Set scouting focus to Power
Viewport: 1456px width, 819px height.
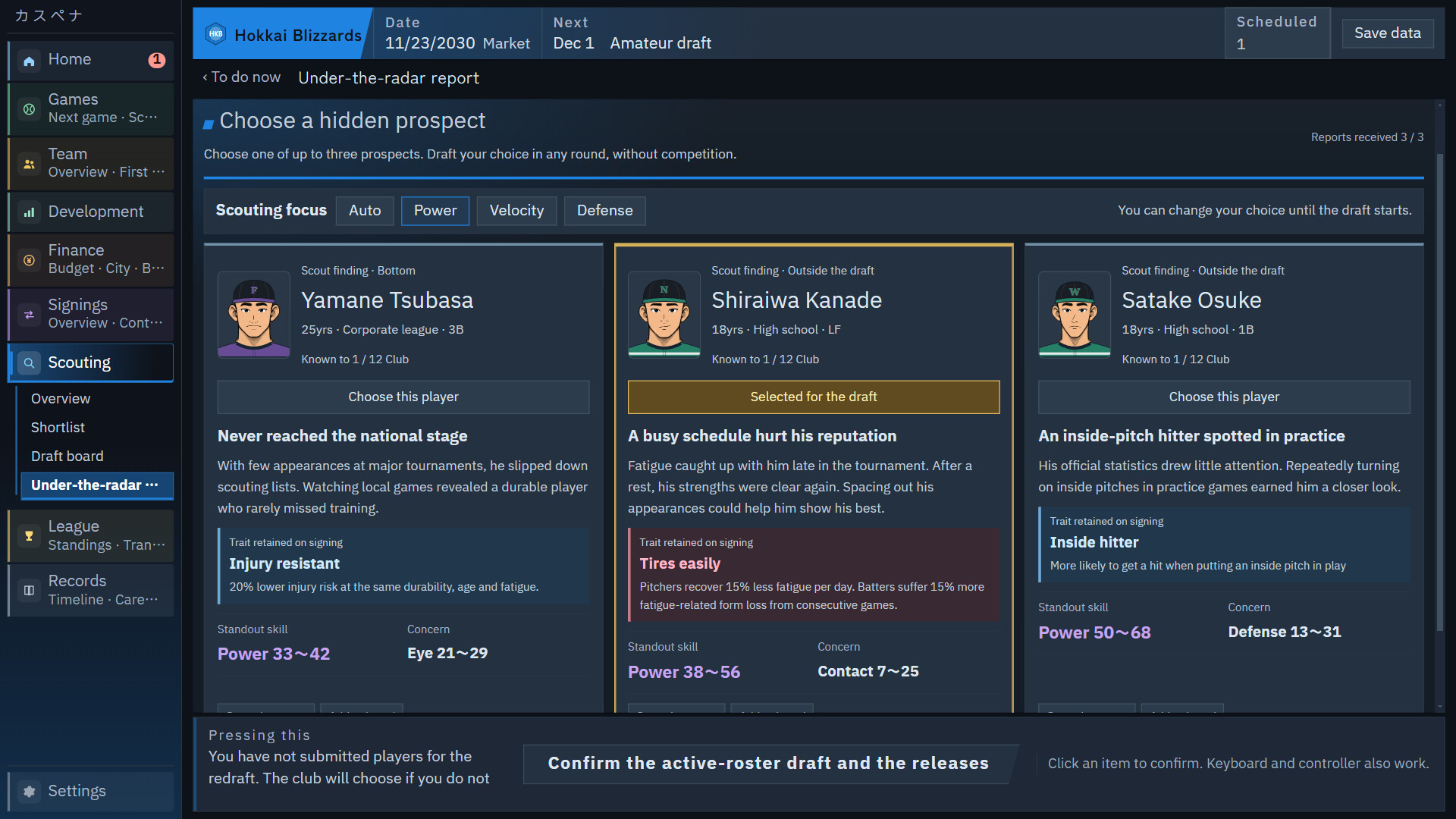coord(435,211)
